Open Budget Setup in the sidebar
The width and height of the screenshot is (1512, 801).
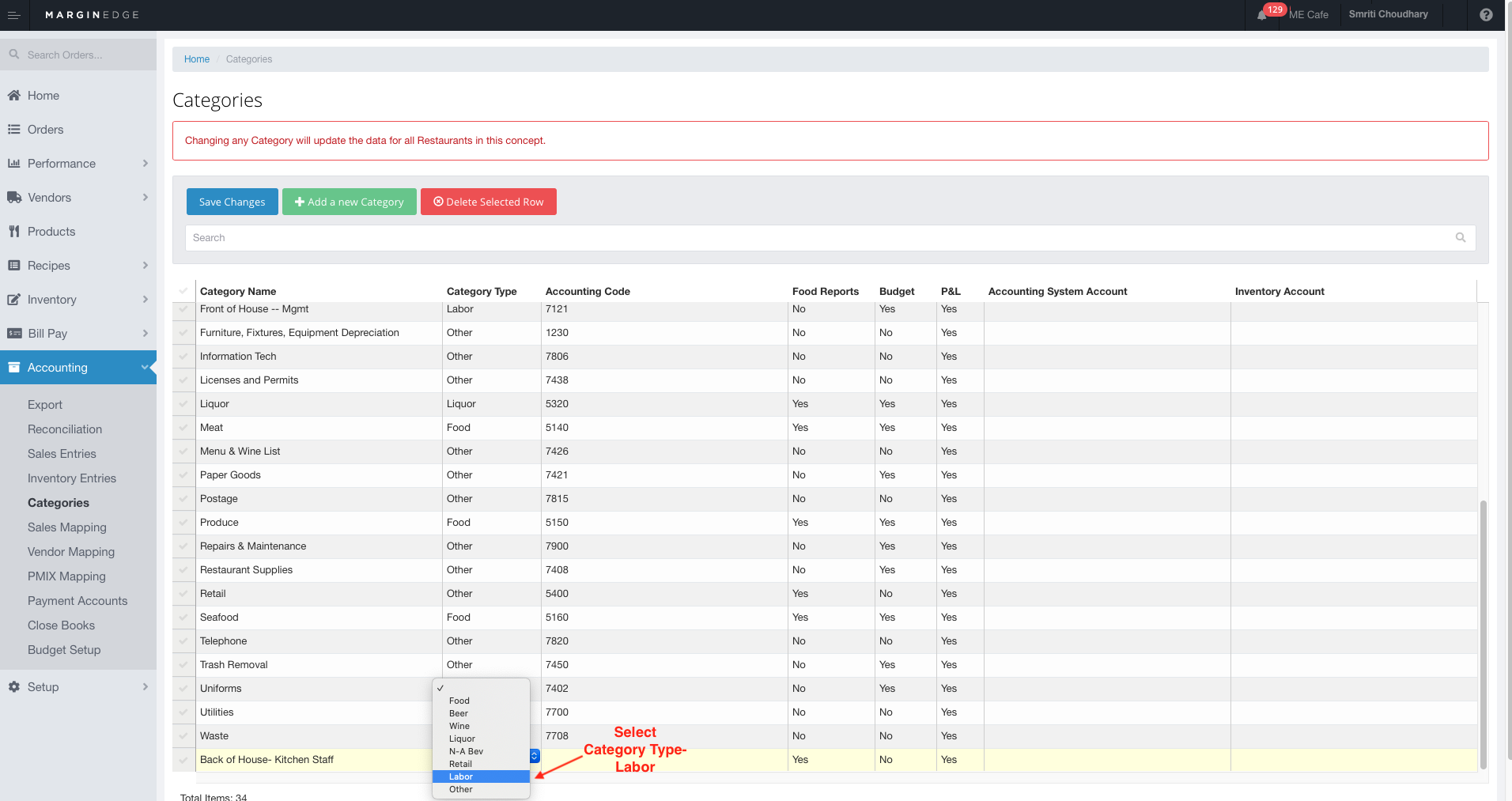pyautogui.click(x=64, y=650)
